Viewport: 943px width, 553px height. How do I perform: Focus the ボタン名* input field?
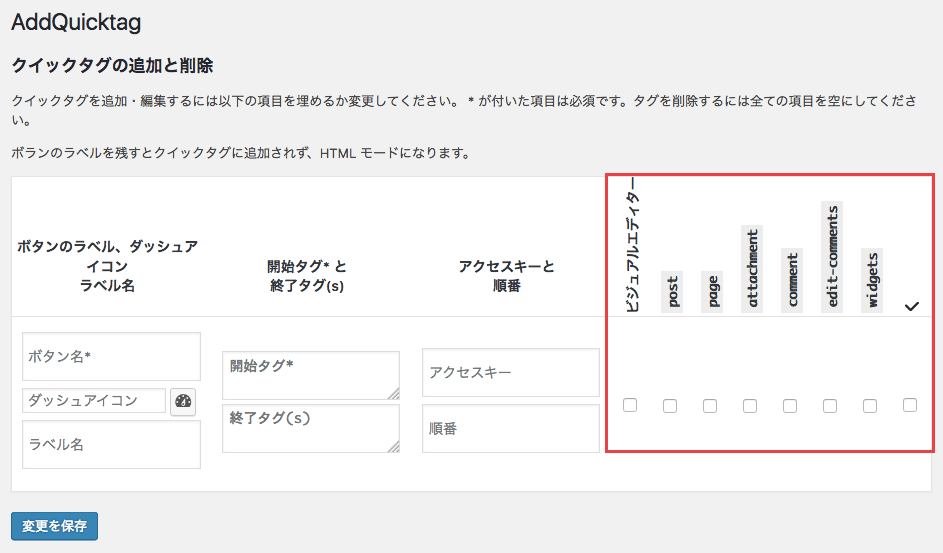[x=111, y=356]
